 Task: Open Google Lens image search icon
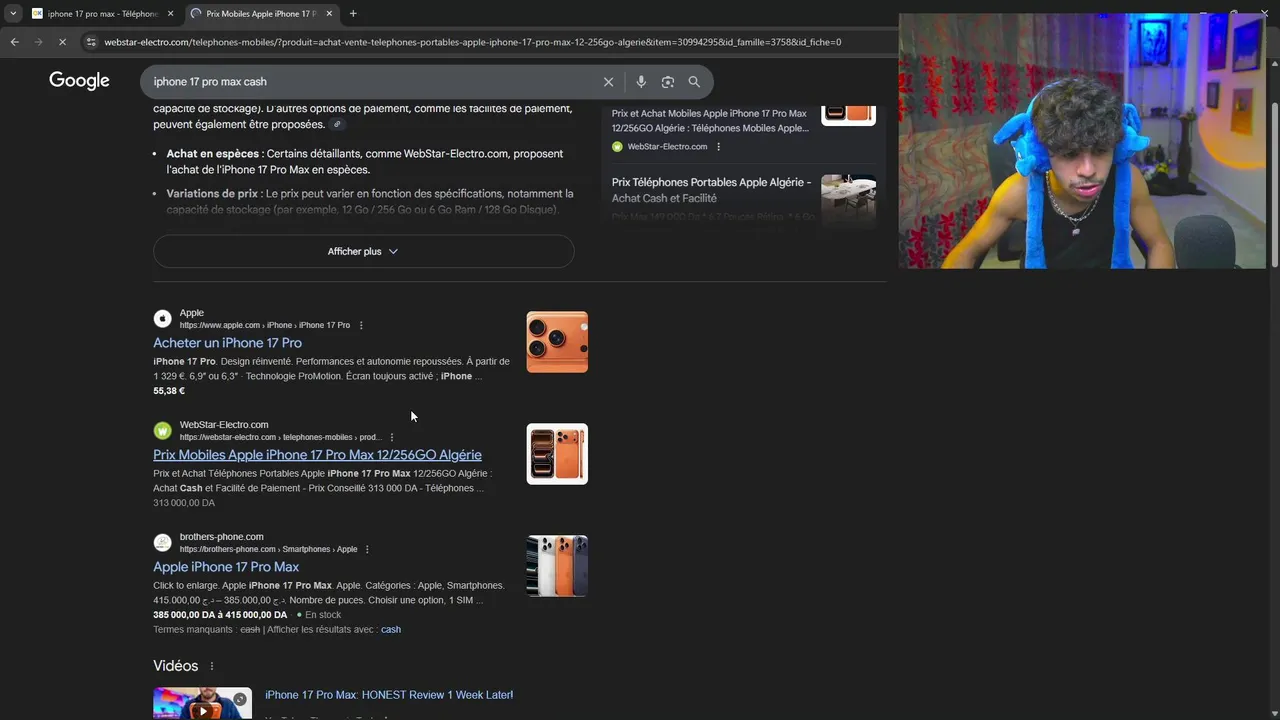[x=668, y=82]
